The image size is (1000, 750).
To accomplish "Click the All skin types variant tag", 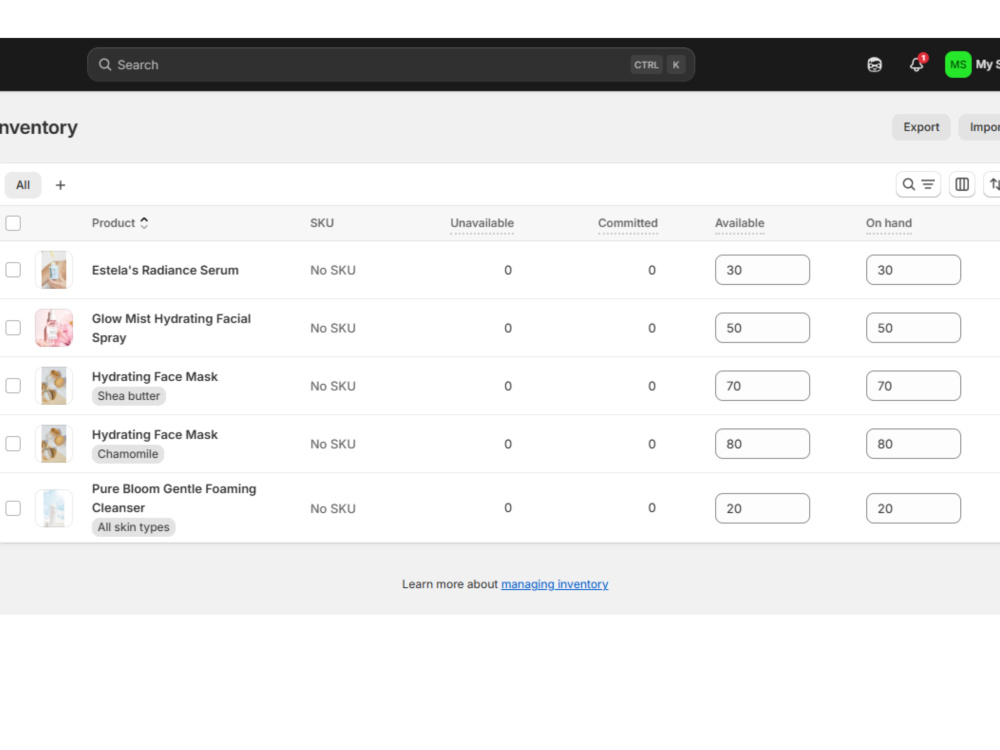I will point(133,527).
